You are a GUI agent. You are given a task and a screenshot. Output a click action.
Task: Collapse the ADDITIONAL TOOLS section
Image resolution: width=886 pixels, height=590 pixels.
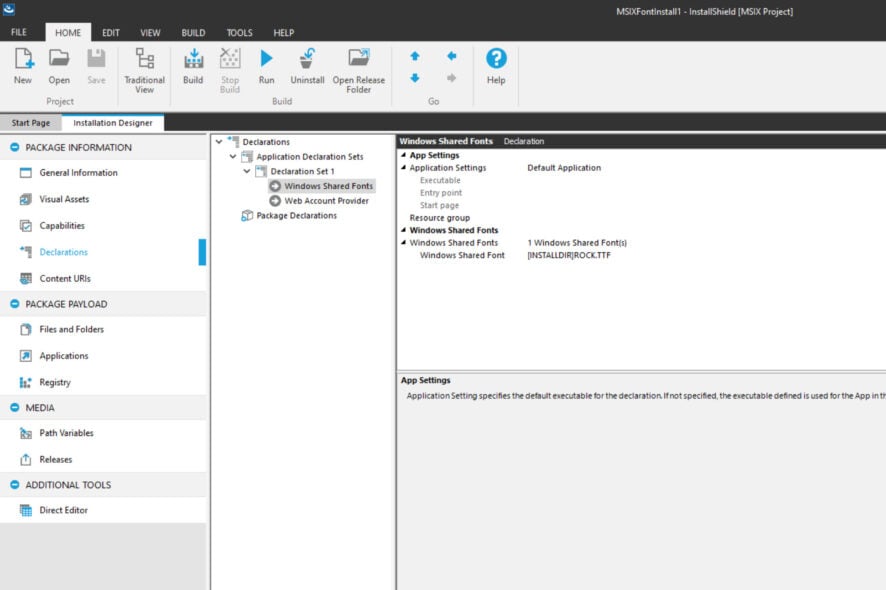pos(15,485)
